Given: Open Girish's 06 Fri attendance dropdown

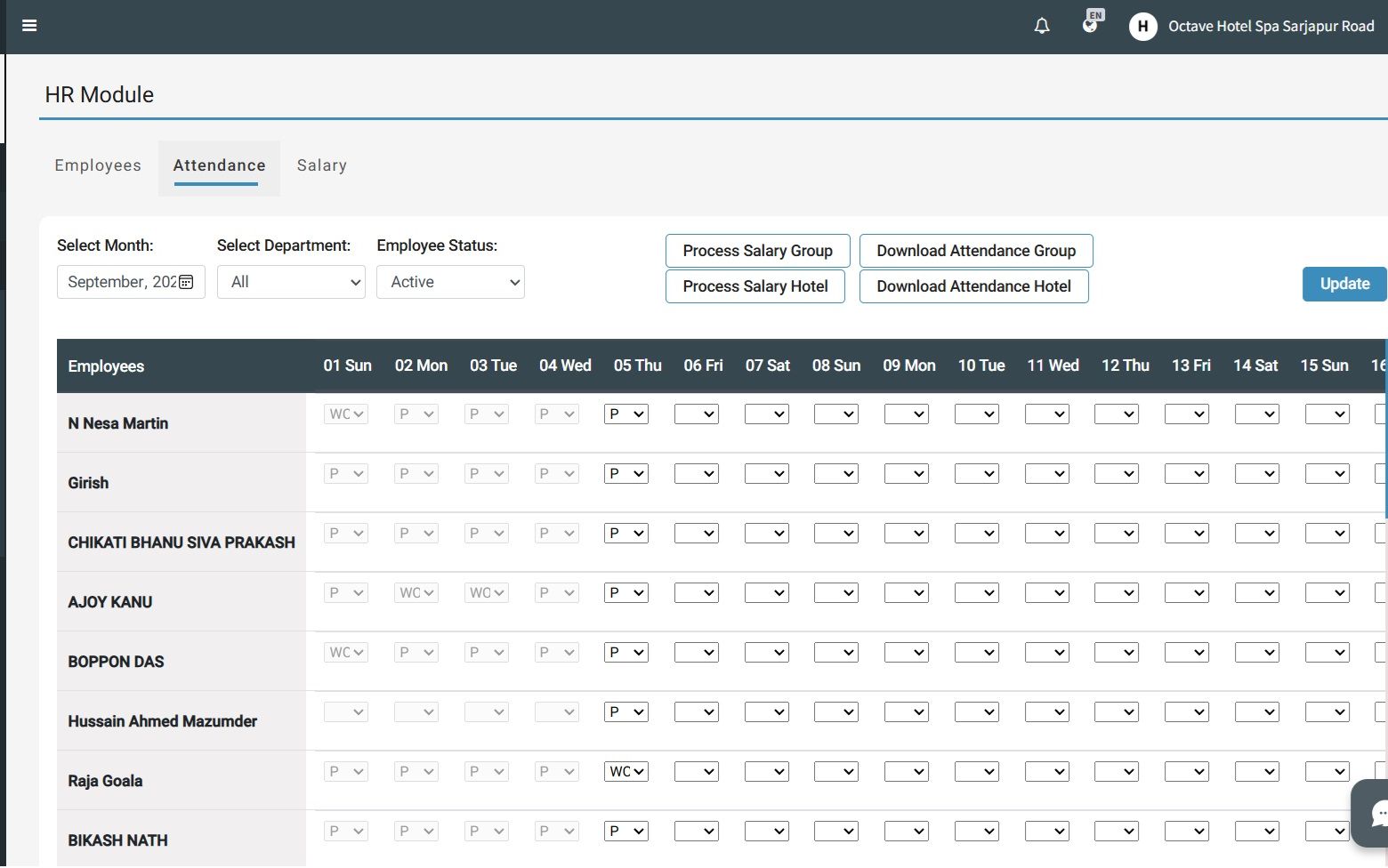Looking at the screenshot, I should coord(697,474).
